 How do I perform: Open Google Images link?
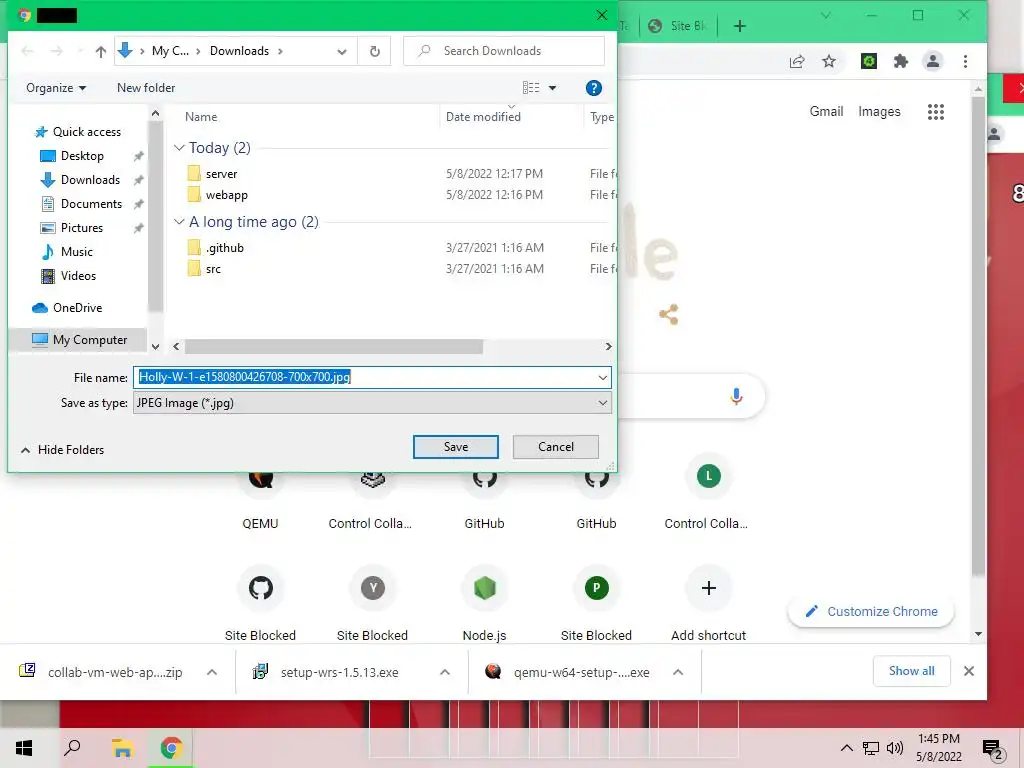879,112
